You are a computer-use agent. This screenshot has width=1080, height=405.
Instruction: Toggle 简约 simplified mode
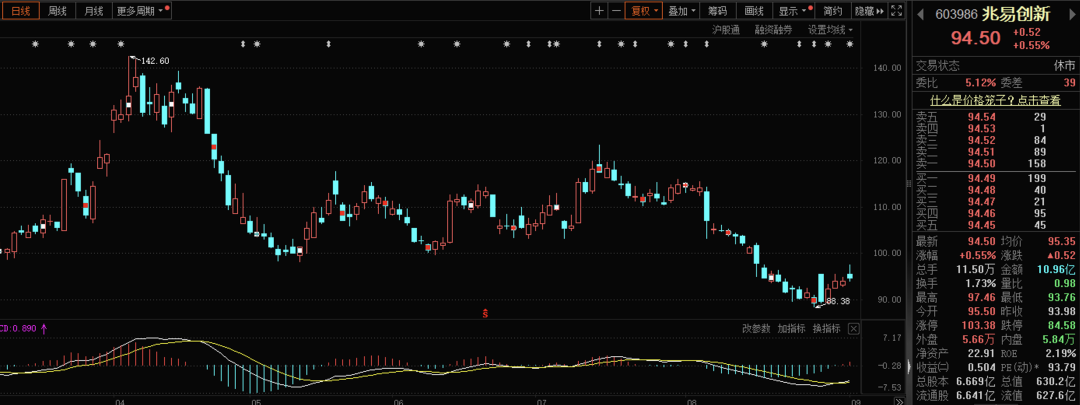pos(832,11)
